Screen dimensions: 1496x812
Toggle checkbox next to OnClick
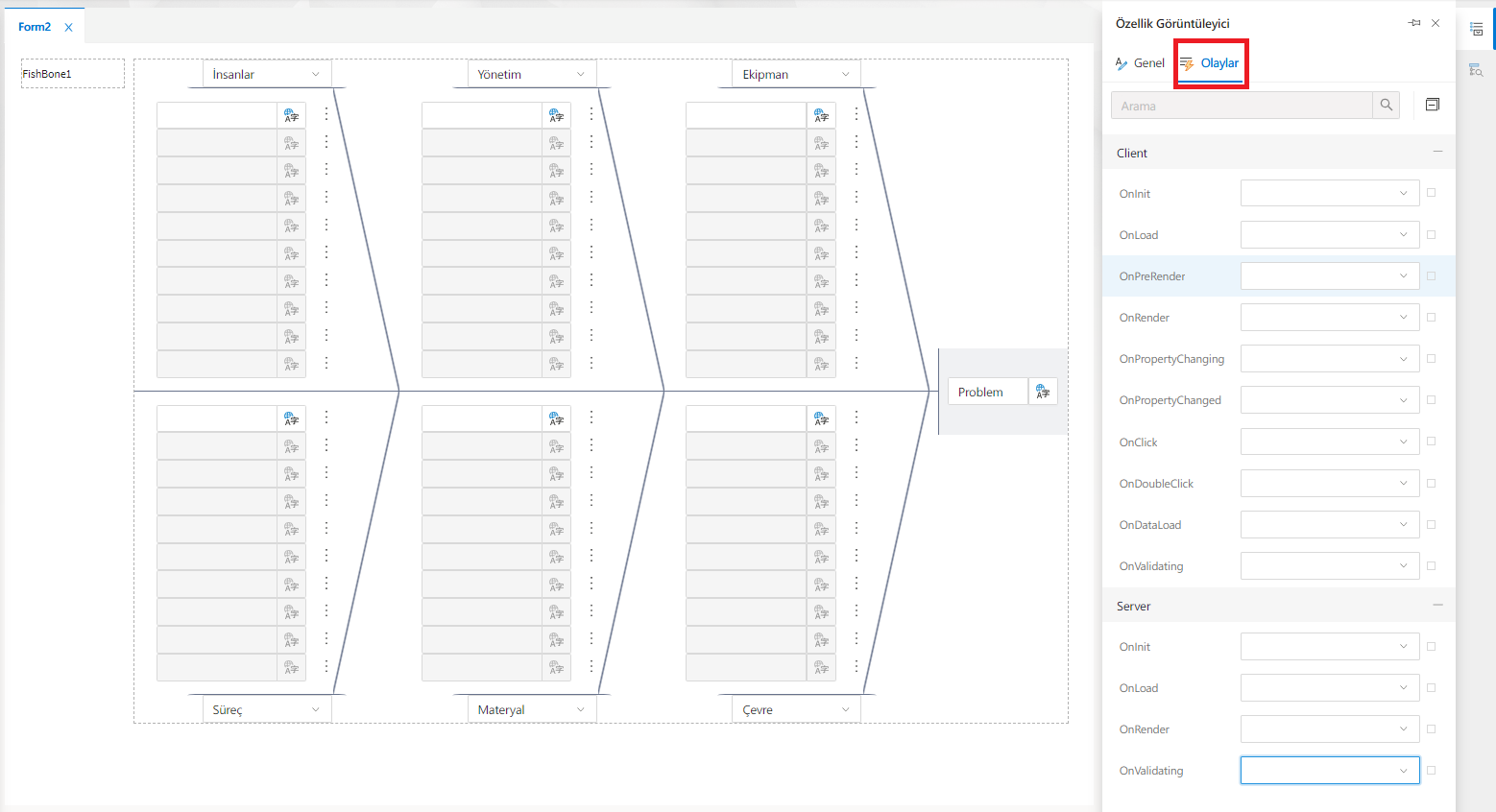(1431, 442)
